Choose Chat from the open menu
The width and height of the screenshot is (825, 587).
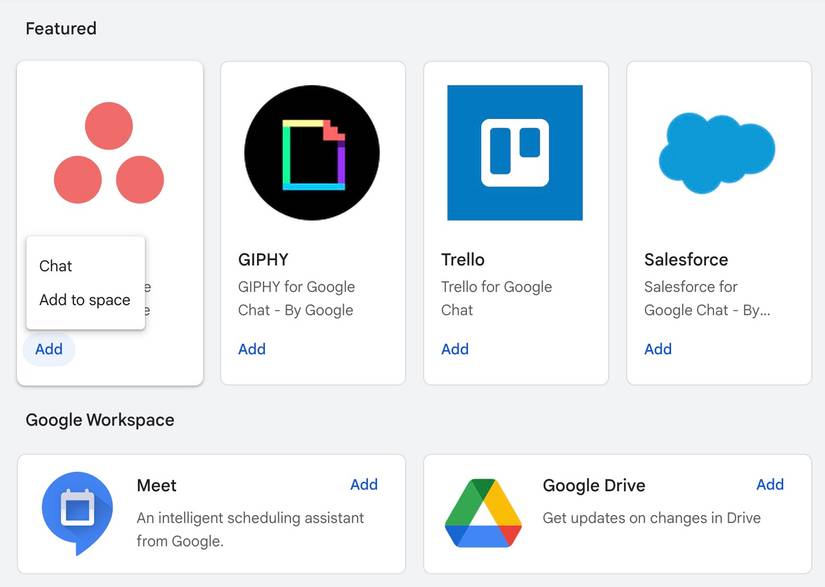pos(56,266)
